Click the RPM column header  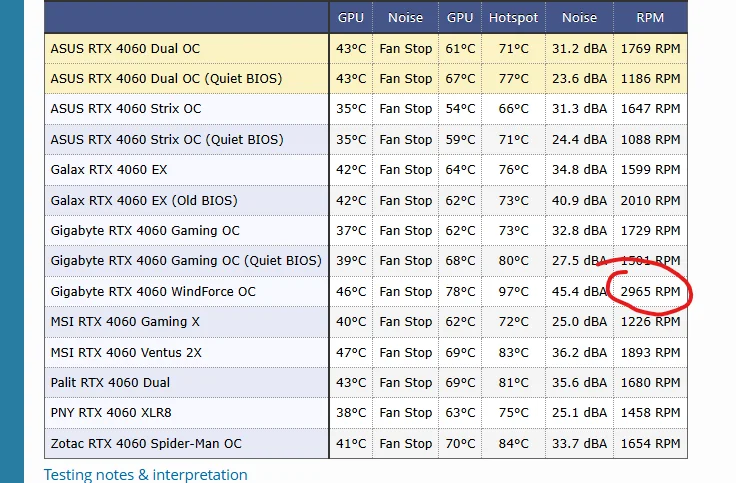pyautogui.click(x=650, y=18)
